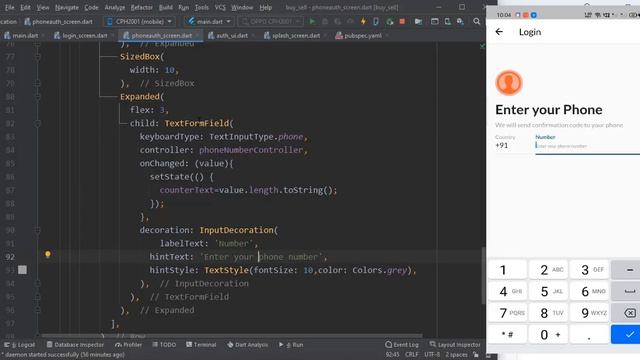Tap key 5 on phone keypad
Image resolution: width=640 pixels, height=360 pixels.
548,291
